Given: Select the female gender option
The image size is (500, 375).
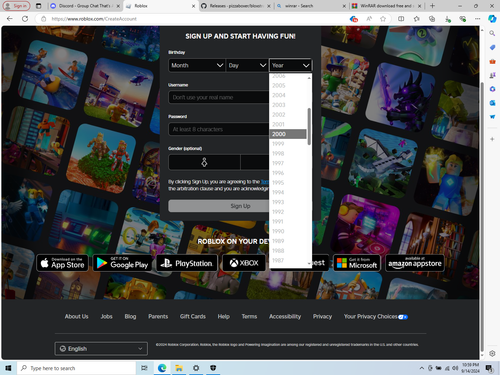Looking at the screenshot, I should click(204, 162).
